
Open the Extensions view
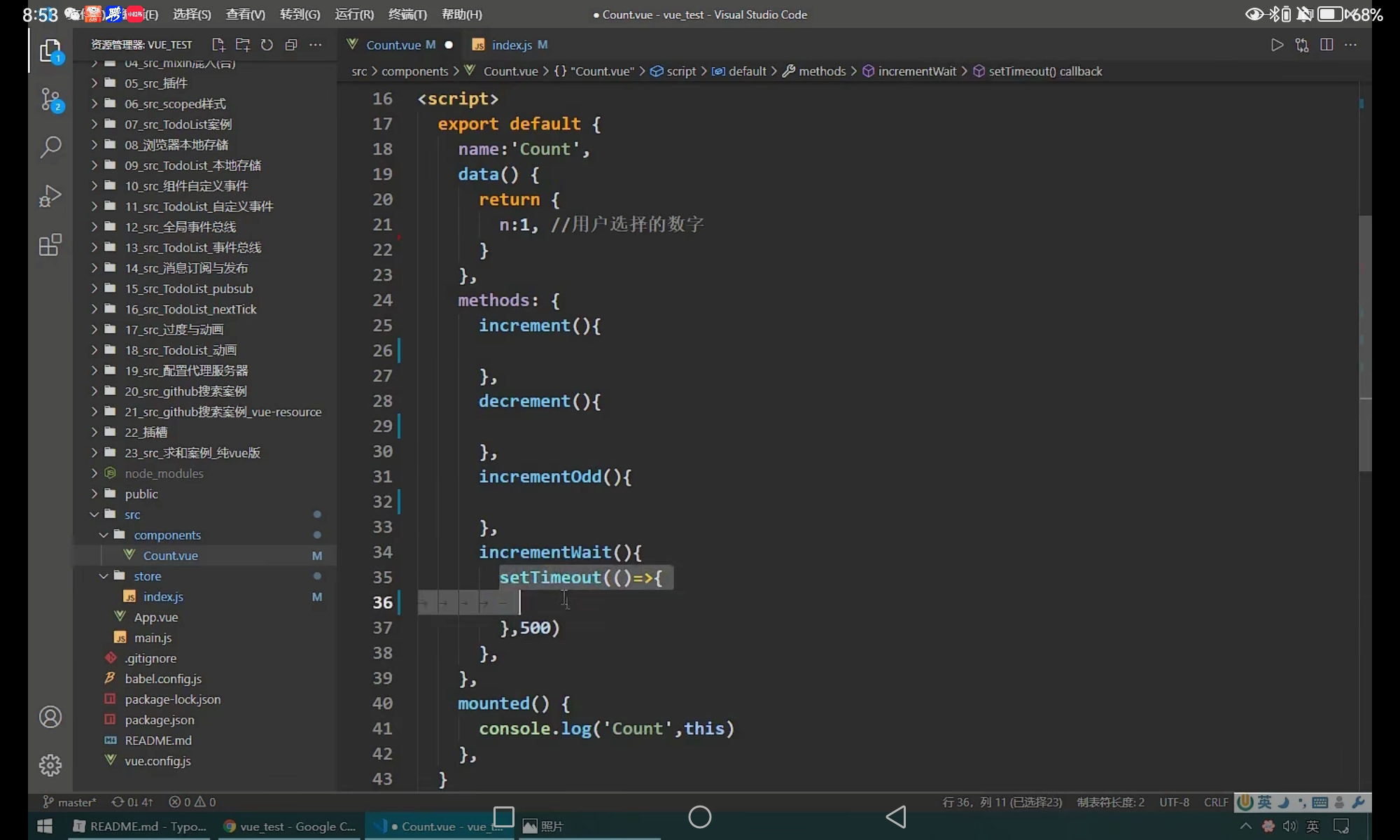pos(50,245)
